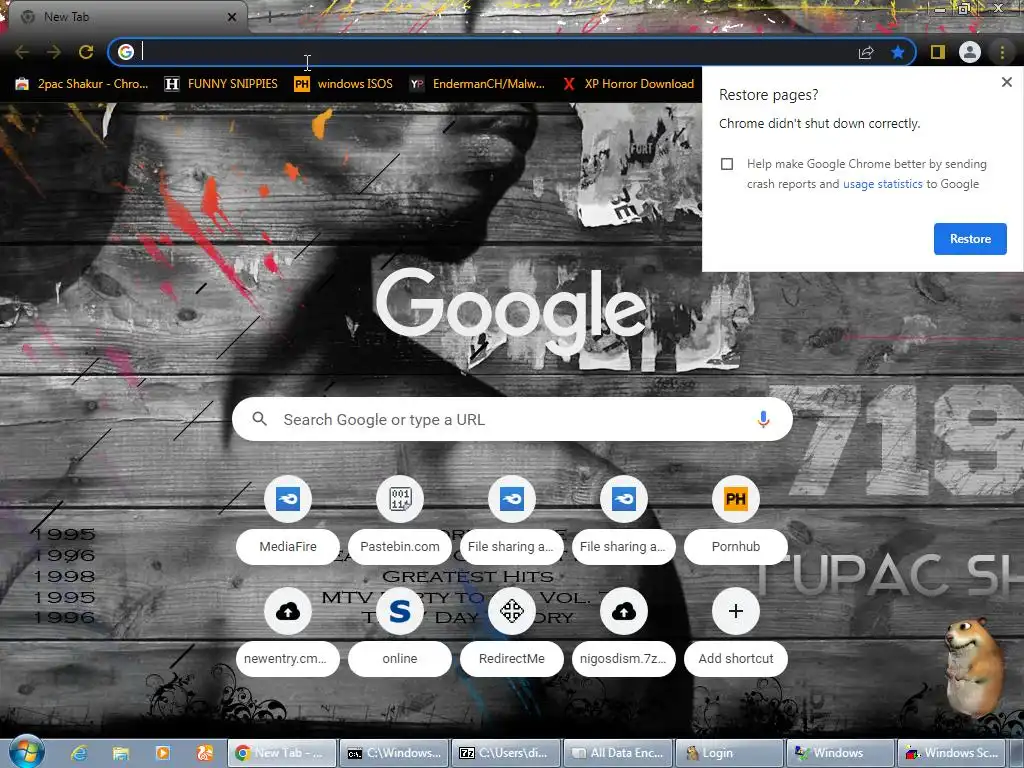1024x768 pixels.
Task: Close the Restore pages popup
Action: point(1006,82)
